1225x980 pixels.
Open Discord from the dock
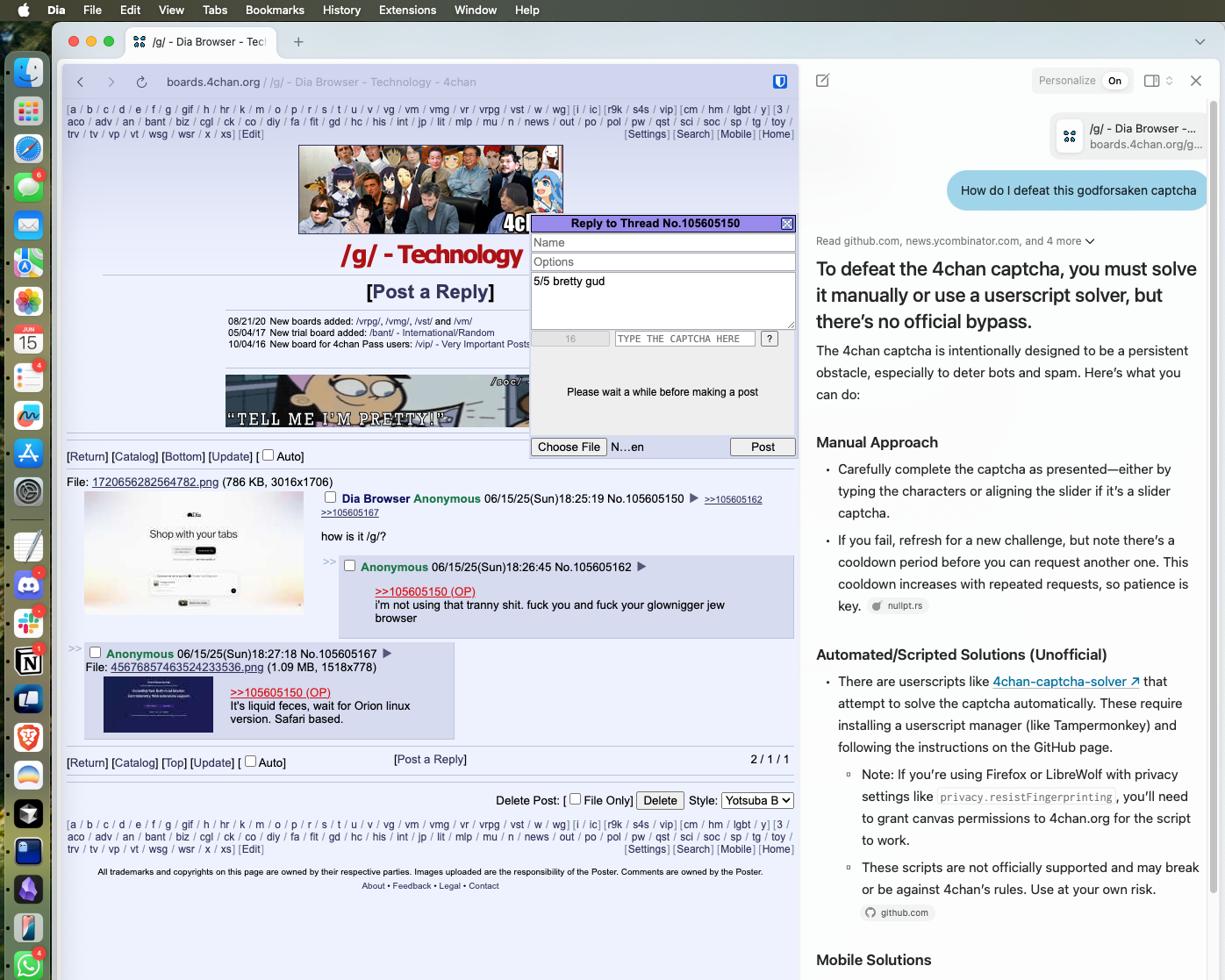[x=28, y=584]
